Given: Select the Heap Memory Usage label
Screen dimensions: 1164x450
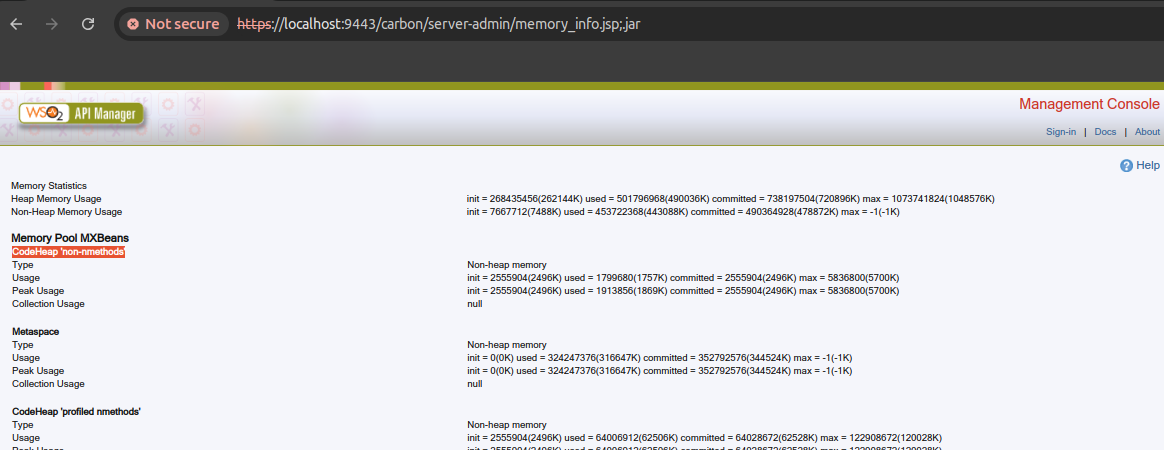Looking at the screenshot, I should click(x=56, y=199).
